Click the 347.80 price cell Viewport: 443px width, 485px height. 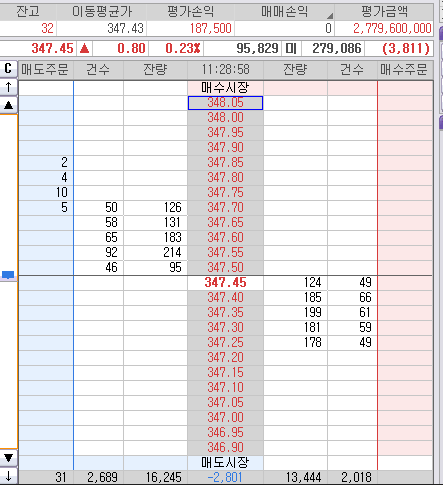click(x=226, y=178)
